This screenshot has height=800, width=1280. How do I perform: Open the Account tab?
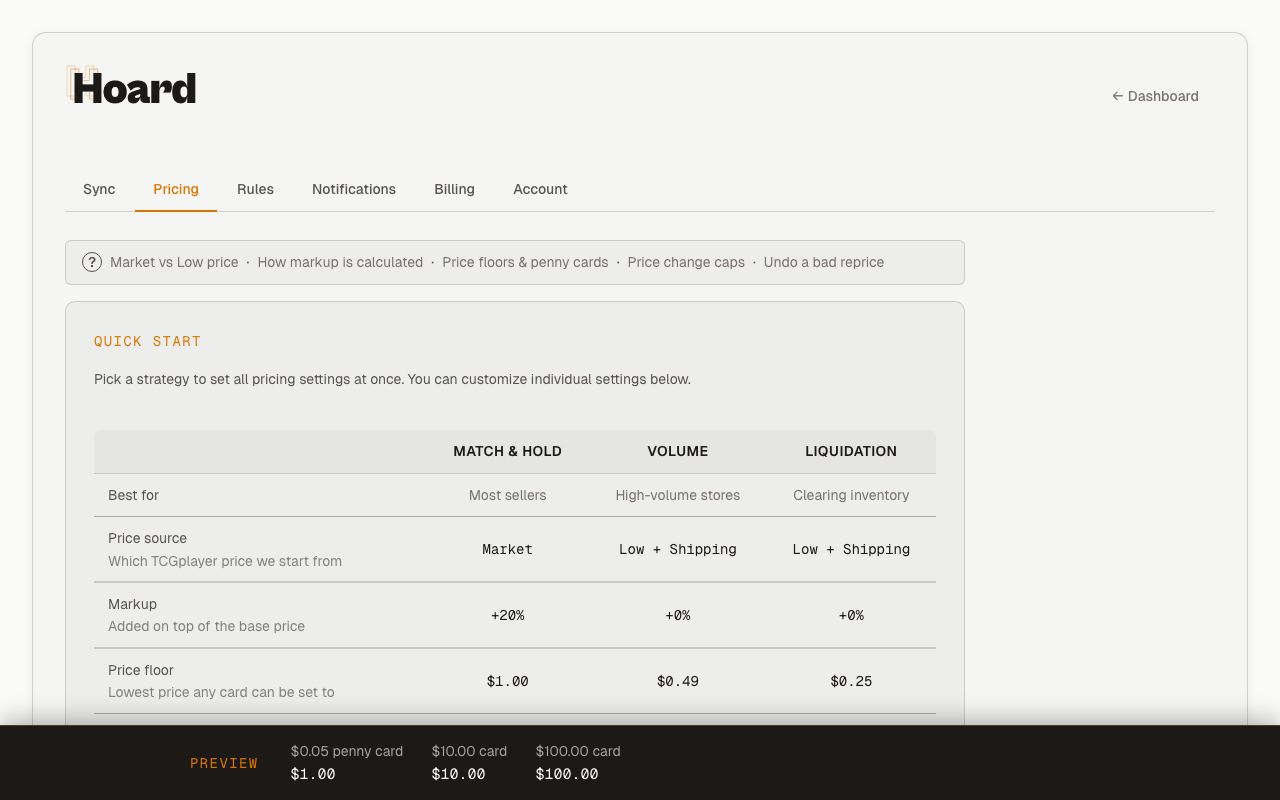point(540,189)
